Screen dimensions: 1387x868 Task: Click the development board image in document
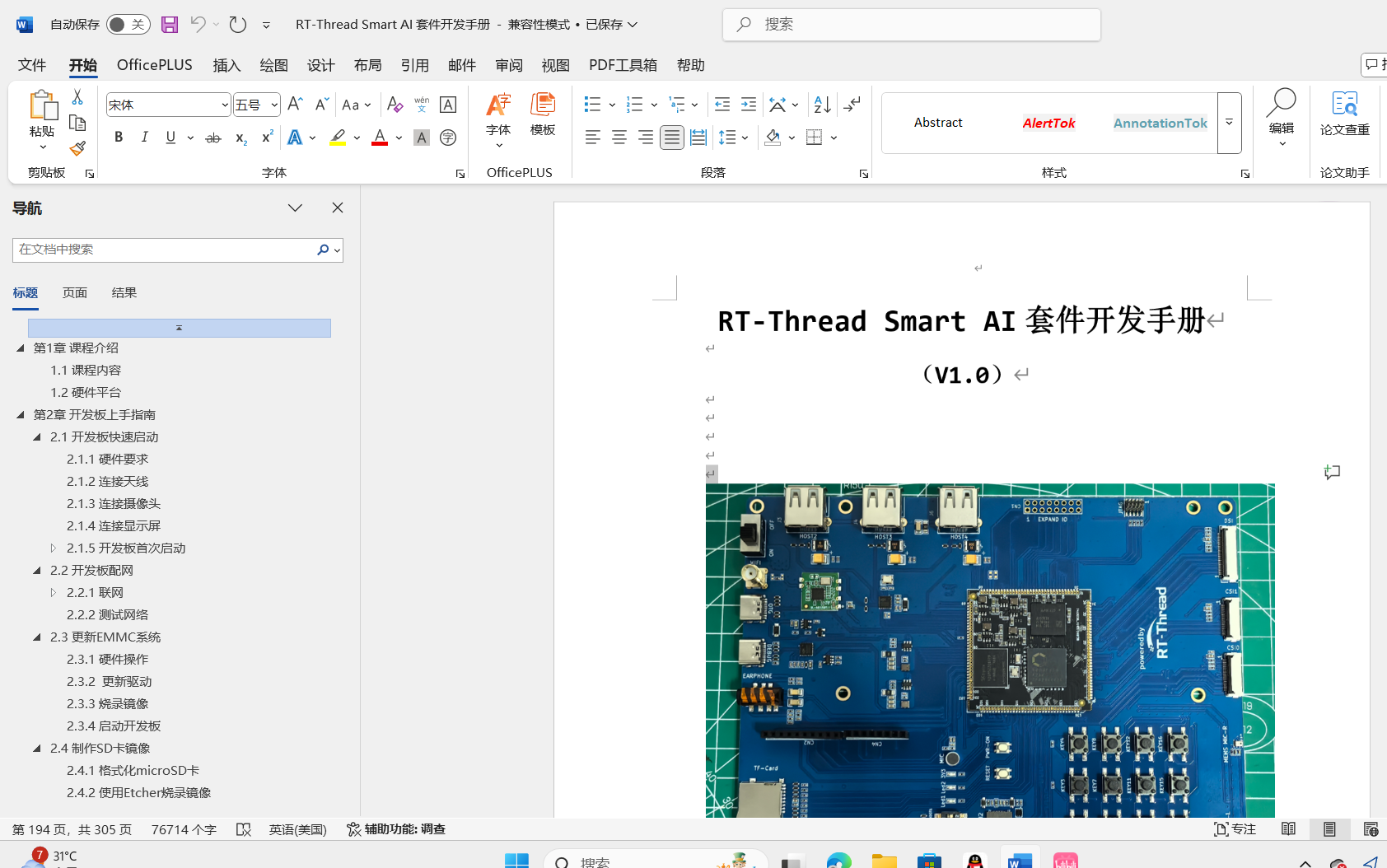coord(990,651)
